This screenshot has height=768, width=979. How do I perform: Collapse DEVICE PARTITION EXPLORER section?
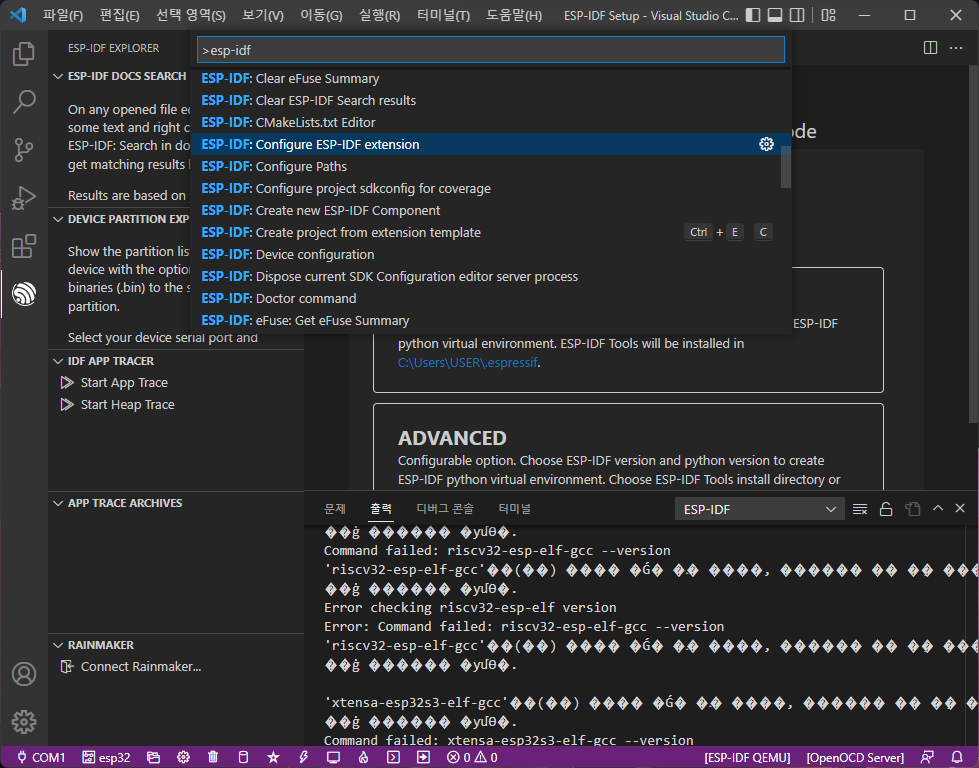click(x=58, y=219)
